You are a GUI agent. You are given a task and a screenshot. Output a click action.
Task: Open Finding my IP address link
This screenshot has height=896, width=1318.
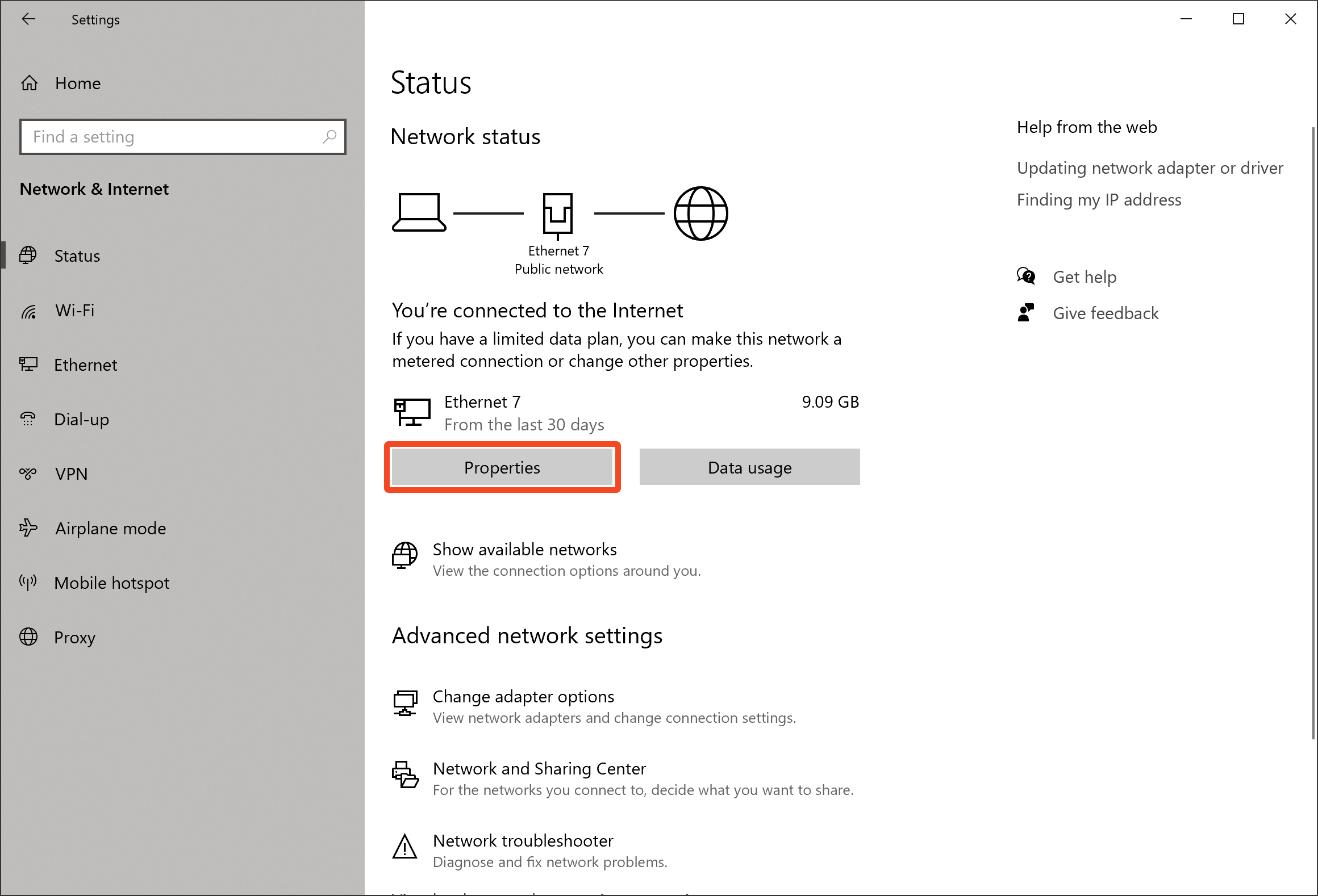point(1099,200)
